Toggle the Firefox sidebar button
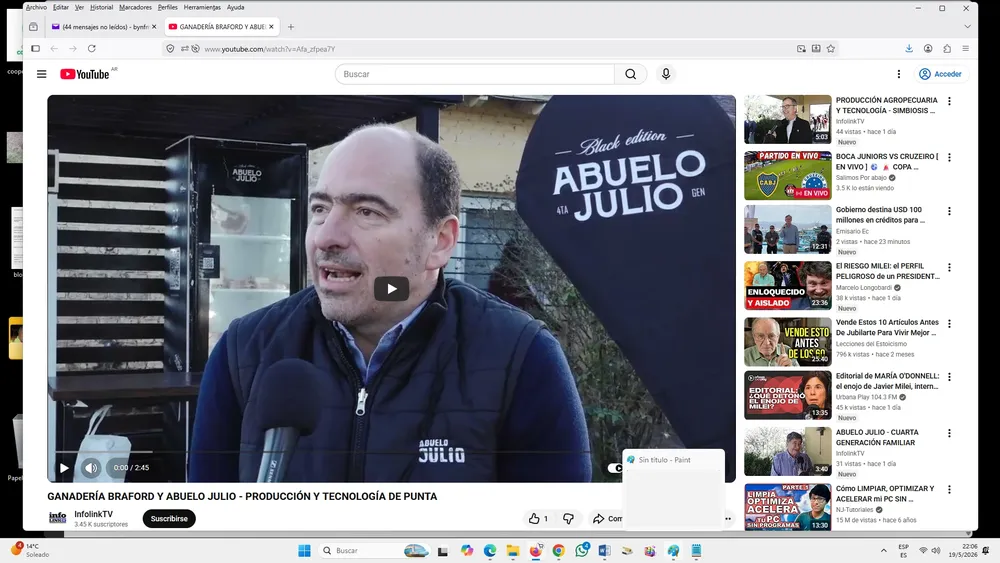Image resolution: width=1000 pixels, height=563 pixels. point(36,48)
